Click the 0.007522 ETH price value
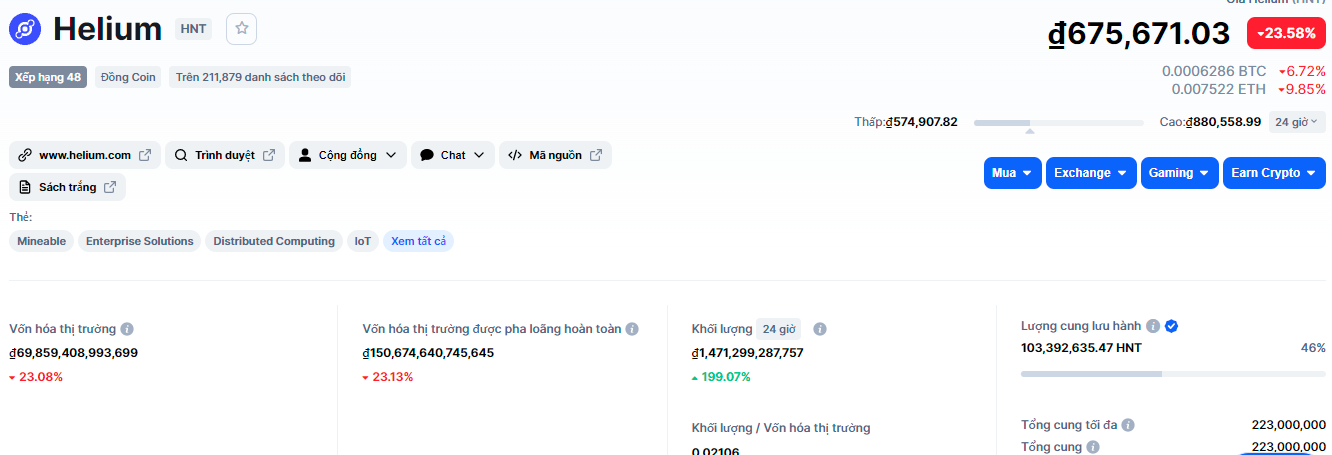 point(1218,89)
